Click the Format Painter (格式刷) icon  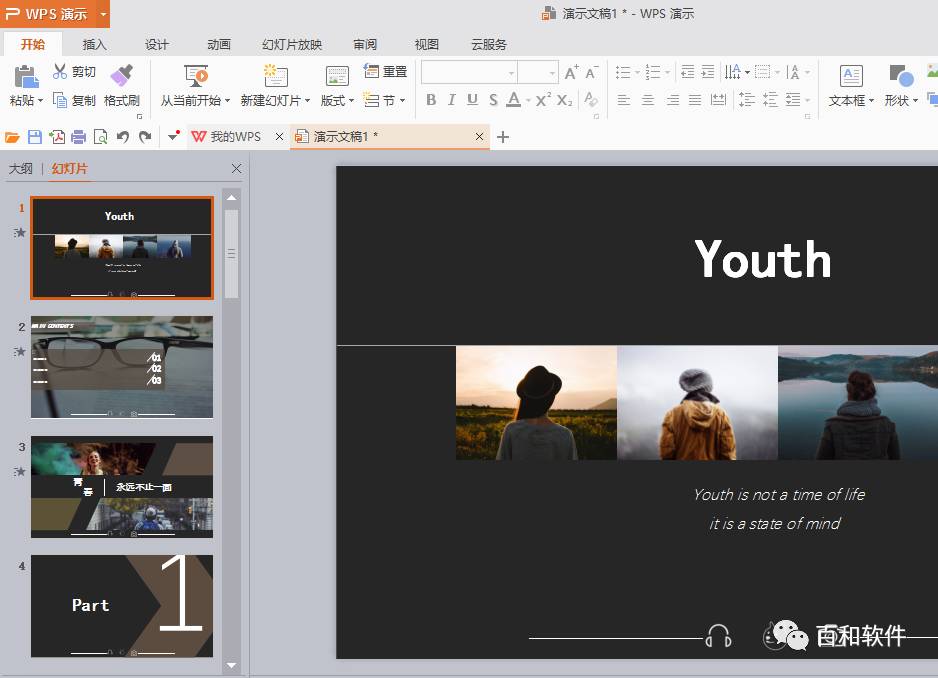coord(121,76)
